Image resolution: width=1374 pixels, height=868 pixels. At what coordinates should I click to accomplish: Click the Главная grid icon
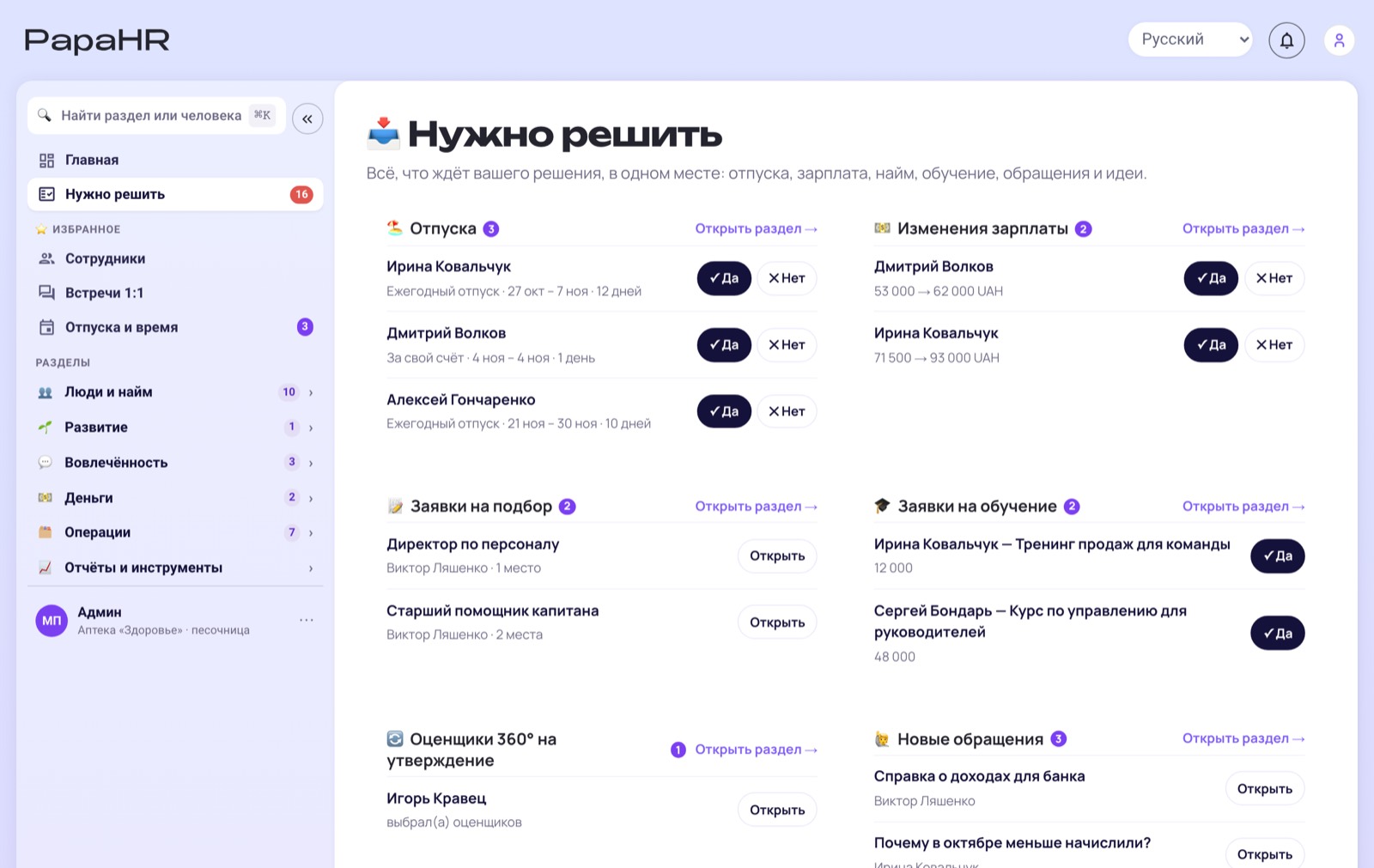pos(46,161)
